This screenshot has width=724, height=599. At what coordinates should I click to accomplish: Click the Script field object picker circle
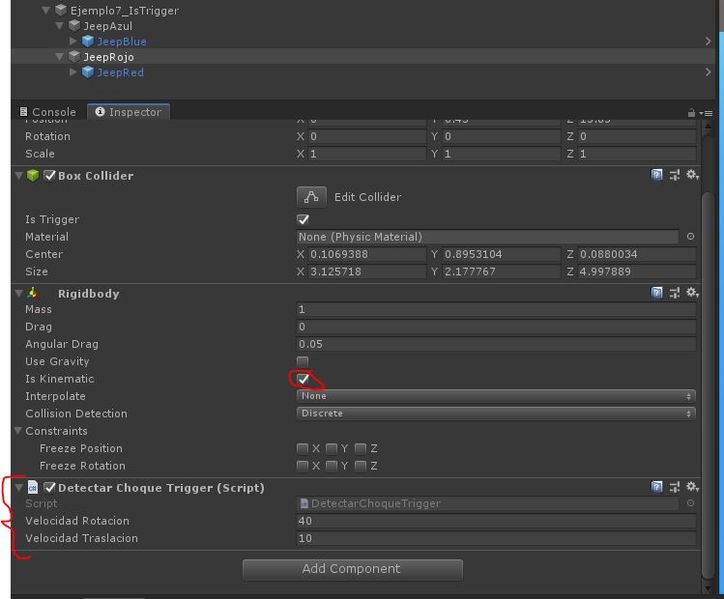[690, 503]
